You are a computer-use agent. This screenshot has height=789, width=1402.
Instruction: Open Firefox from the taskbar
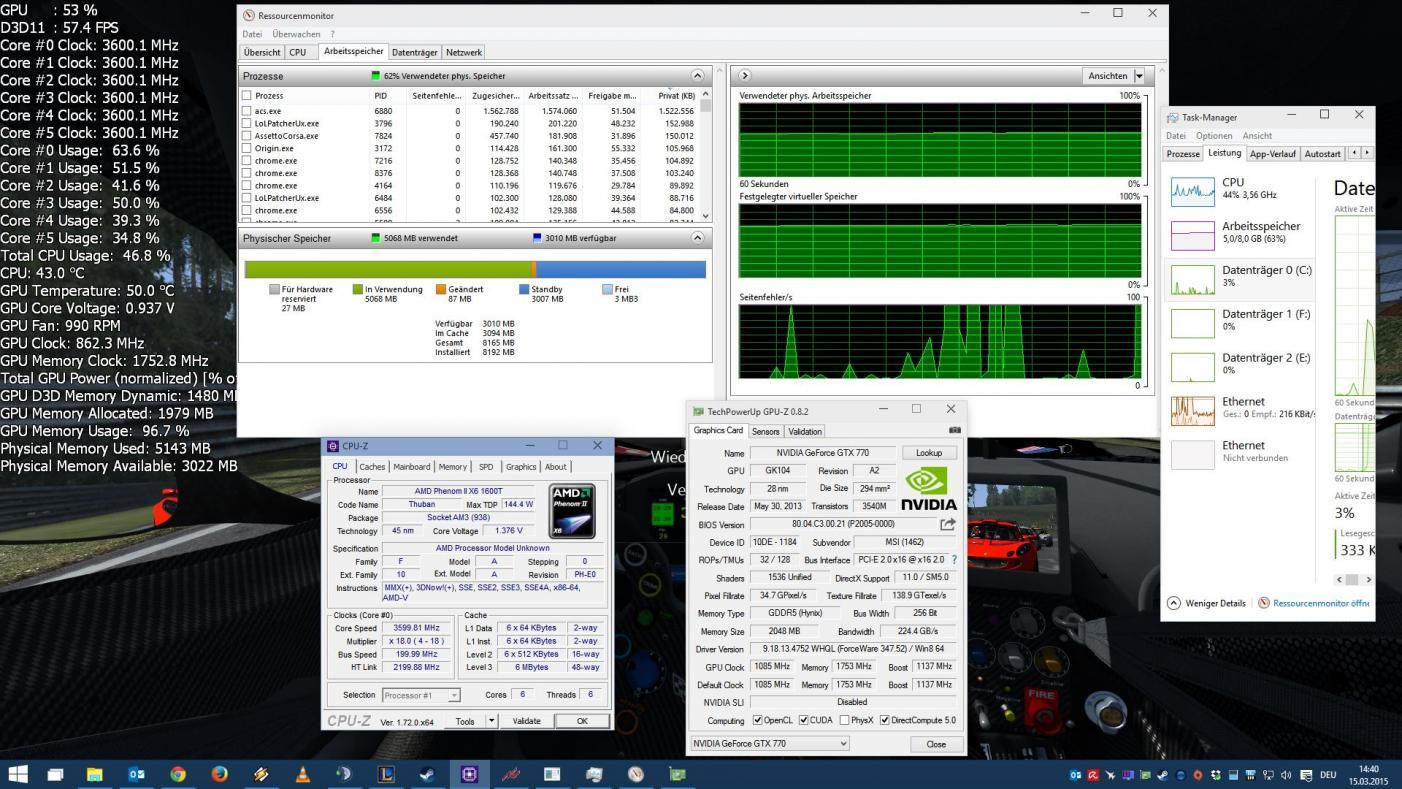[219, 774]
